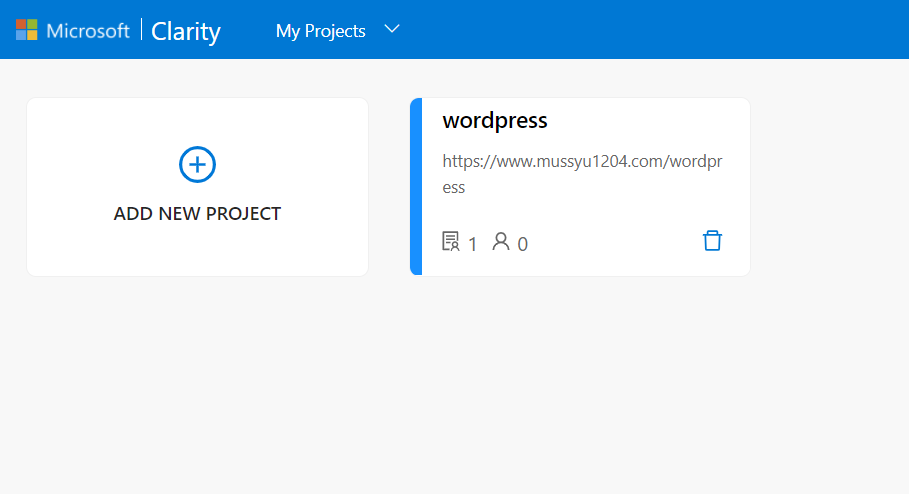This screenshot has width=909, height=494.
Task: Click the mussyu1204.com wordpress URL
Action: [x=582, y=174]
